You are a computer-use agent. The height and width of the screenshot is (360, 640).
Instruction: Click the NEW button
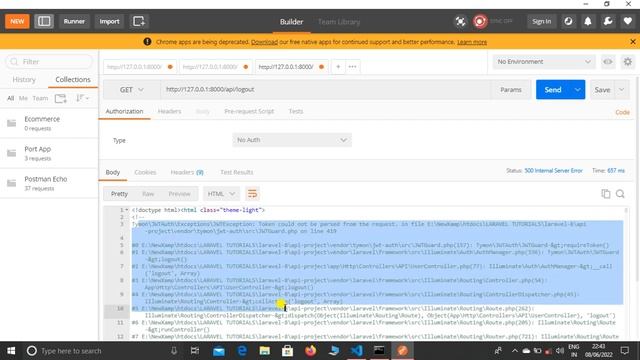[17, 21]
